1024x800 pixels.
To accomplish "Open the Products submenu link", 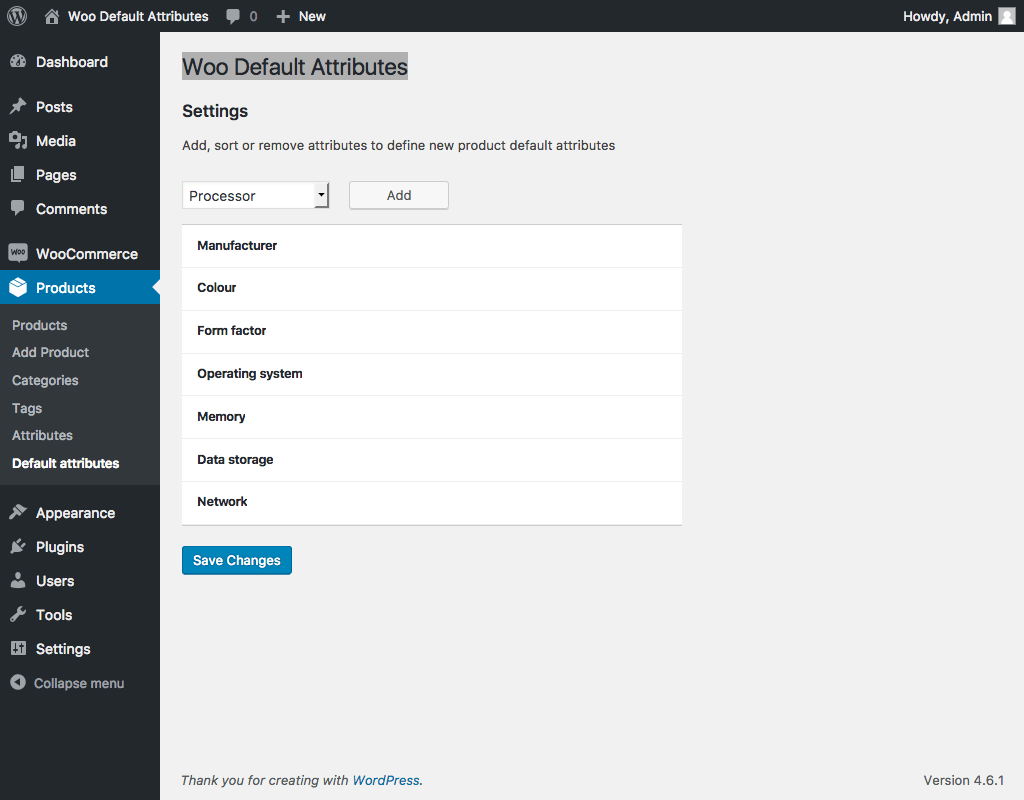I will (39, 325).
